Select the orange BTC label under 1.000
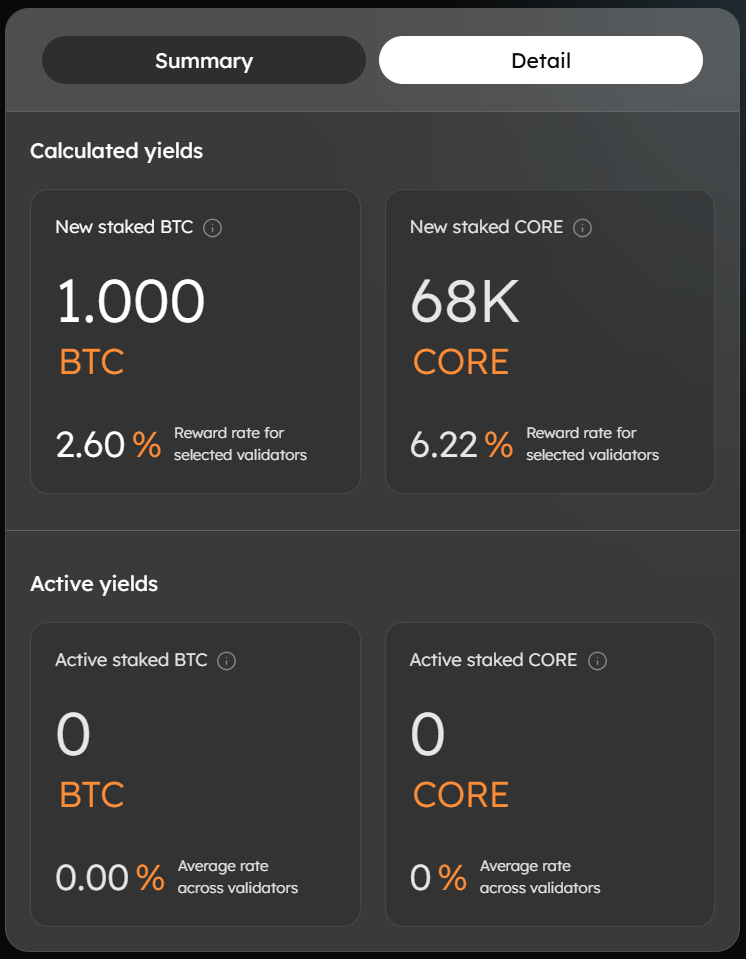This screenshot has width=746, height=959. pos(90,362)
